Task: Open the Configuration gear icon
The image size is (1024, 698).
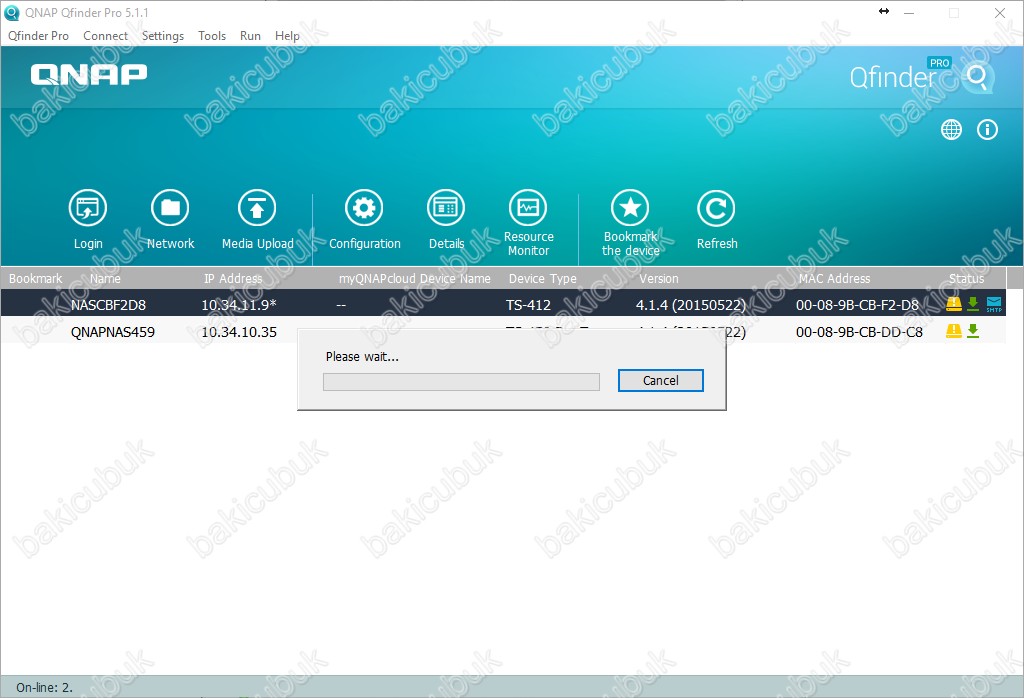Action: point(364,208)
